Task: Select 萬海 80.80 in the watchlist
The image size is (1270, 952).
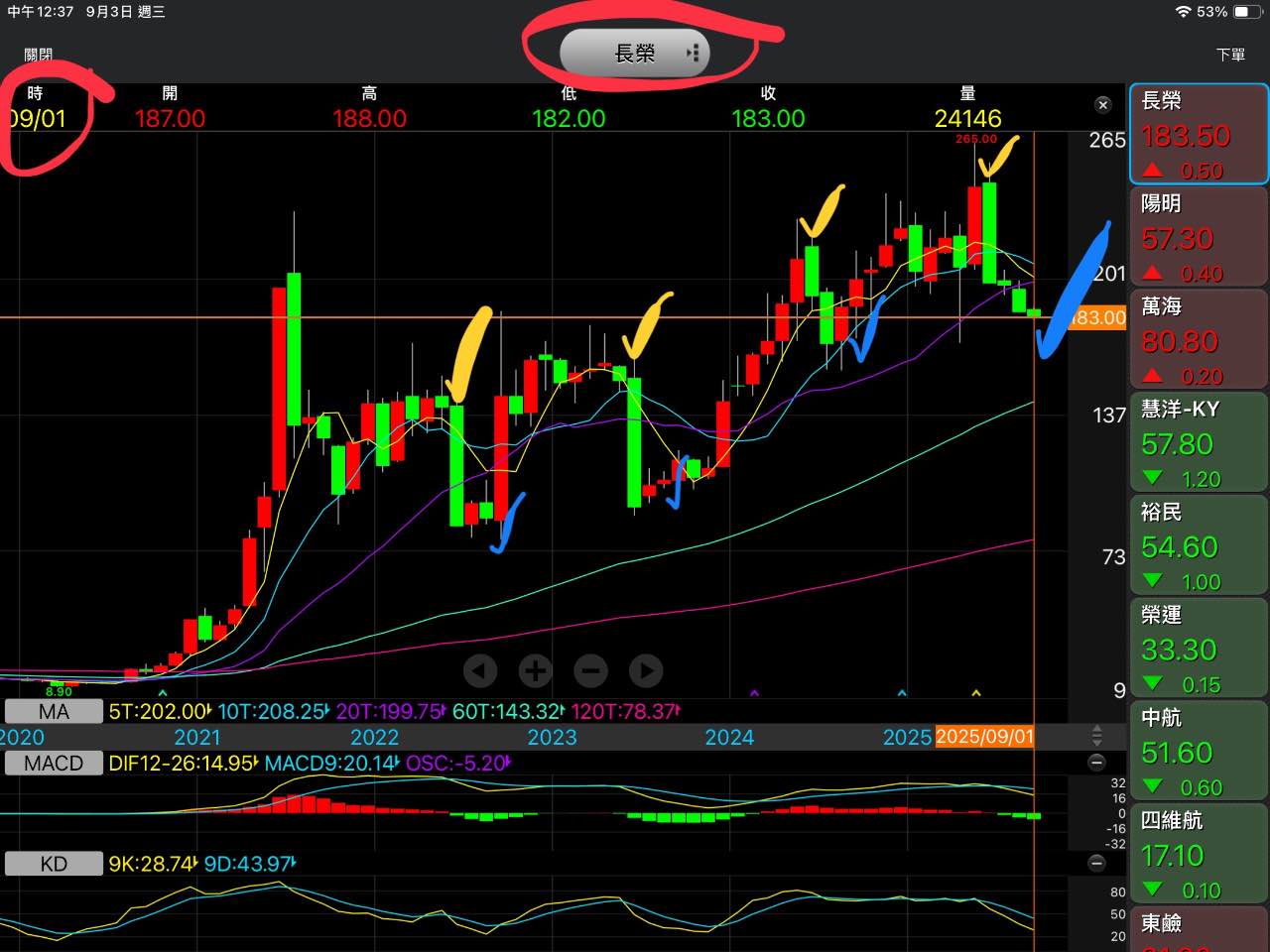Action: pos(1199,339)
